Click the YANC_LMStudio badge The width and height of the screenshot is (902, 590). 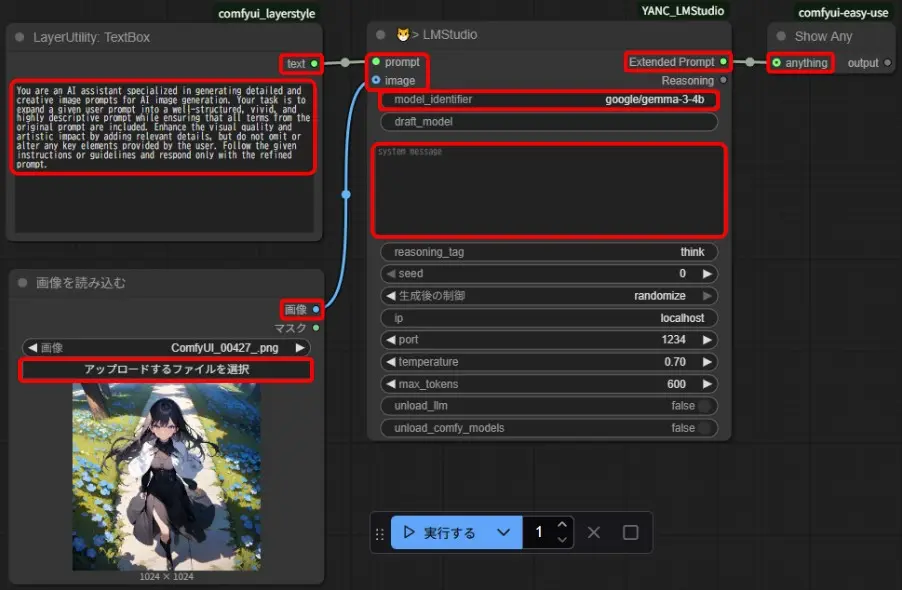[683, 11]
